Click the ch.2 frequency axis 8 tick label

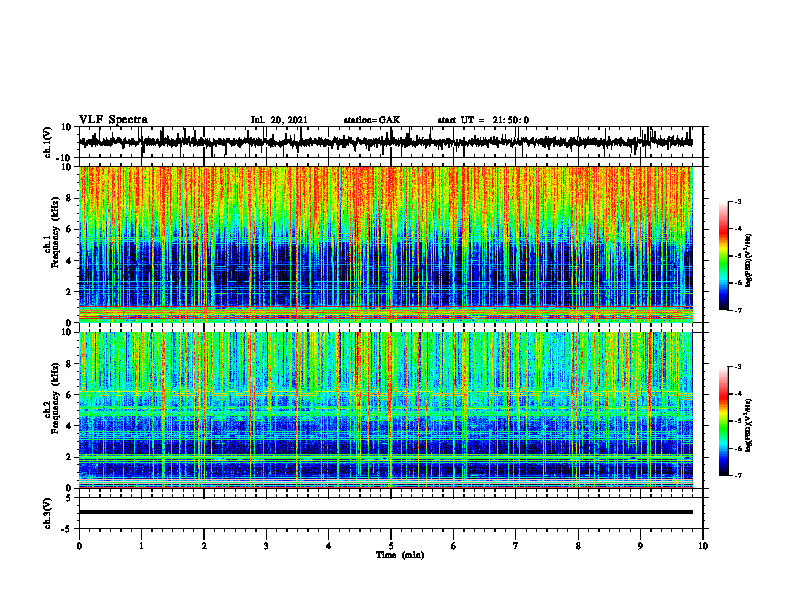tap(69, 364)
